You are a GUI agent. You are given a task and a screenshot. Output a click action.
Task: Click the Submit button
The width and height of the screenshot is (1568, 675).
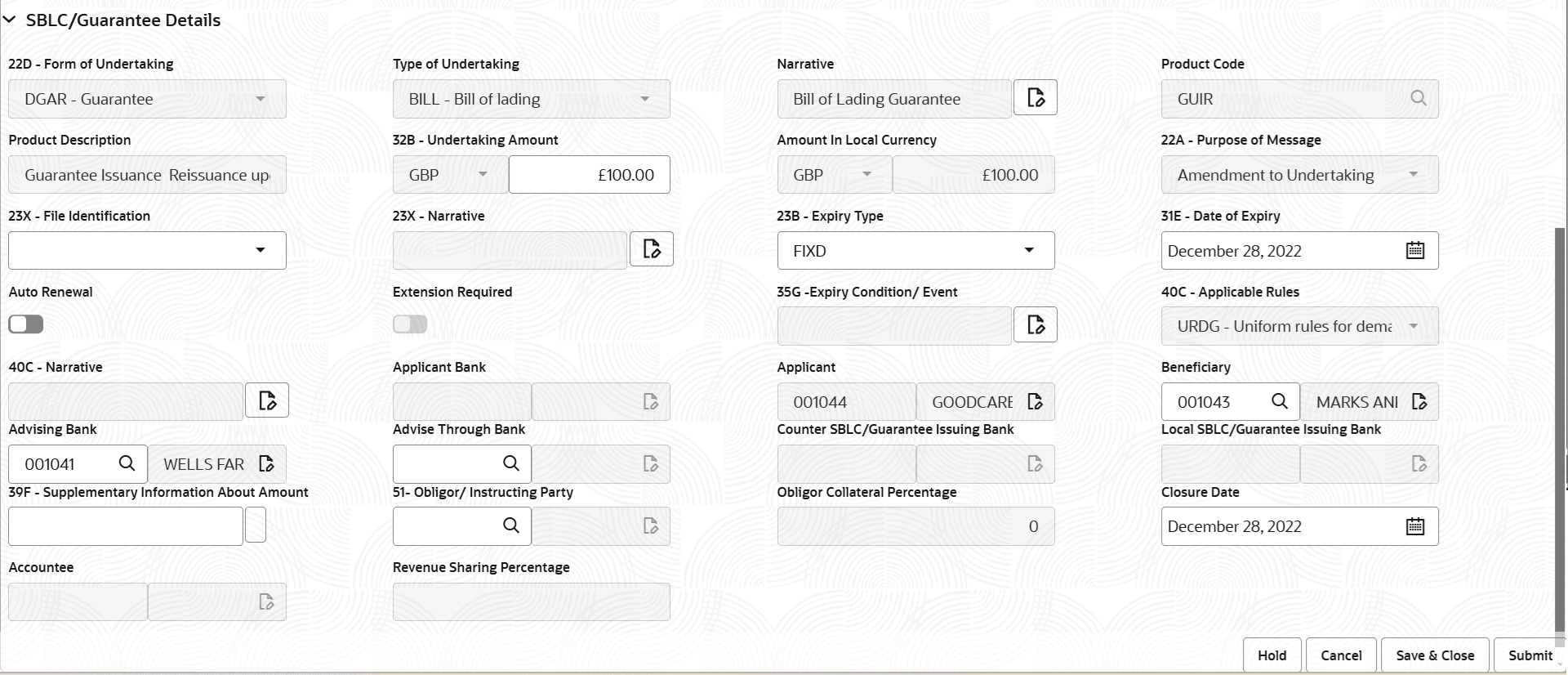pyautogui.click(x=1530, y=655)
